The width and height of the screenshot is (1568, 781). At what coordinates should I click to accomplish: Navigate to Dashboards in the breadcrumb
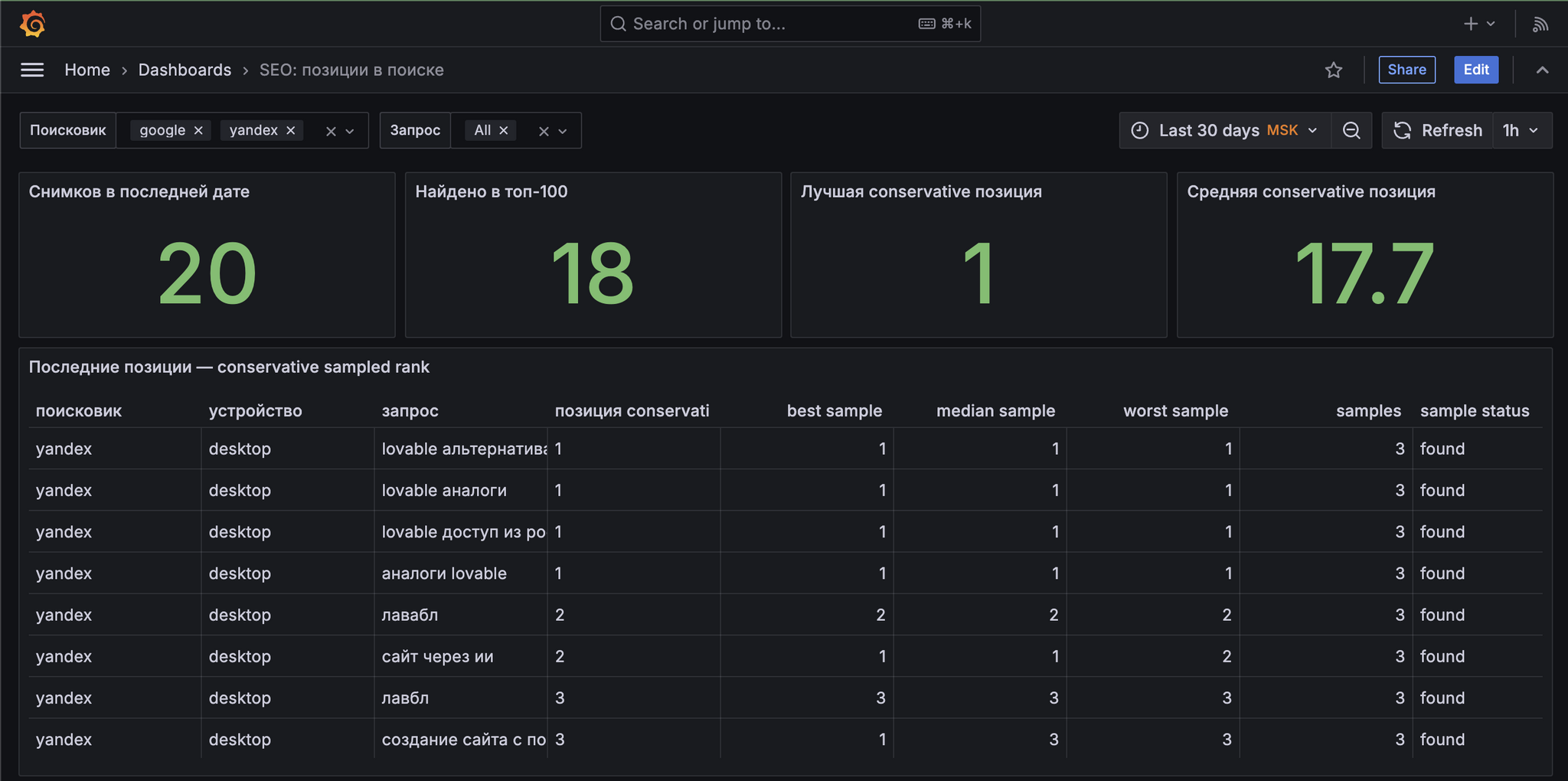point(185,70)
